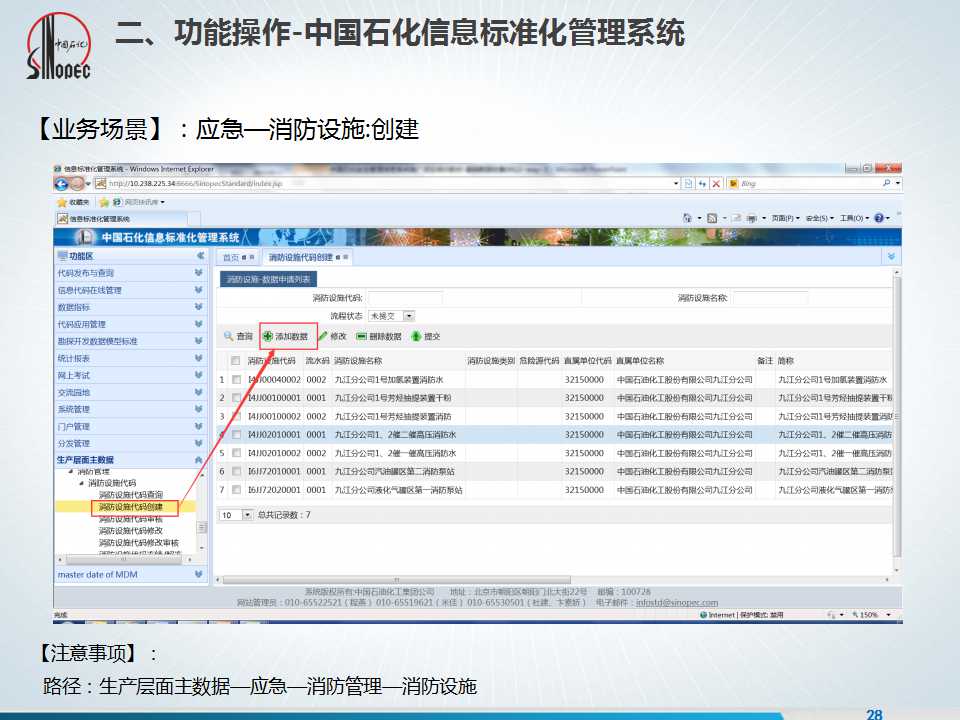960x720 pixels.
Task: Click the 删除数据 delete data button
Action: tap(379, 336)
